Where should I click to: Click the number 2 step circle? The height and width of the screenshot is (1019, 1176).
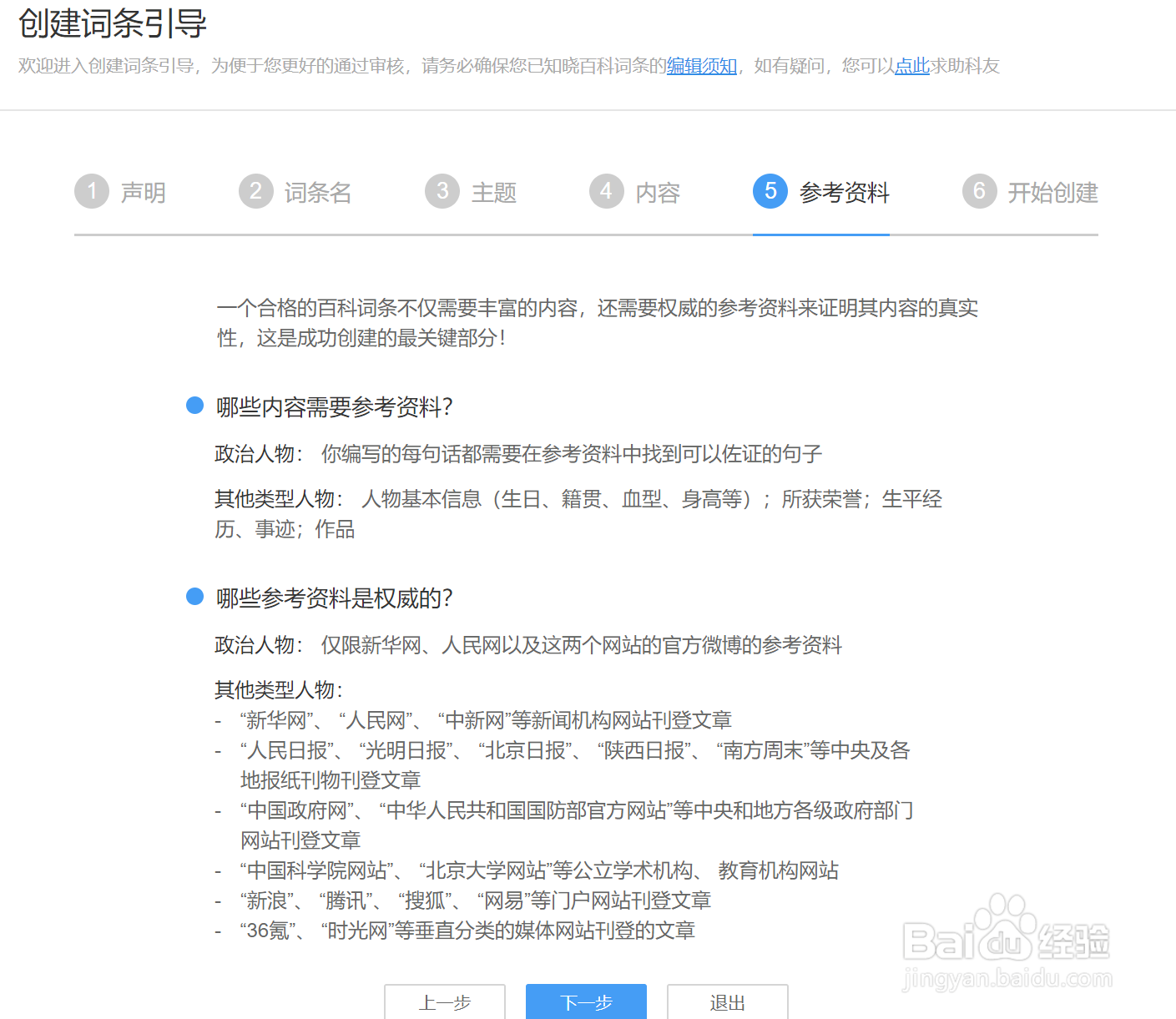click(x=256, y=191)
